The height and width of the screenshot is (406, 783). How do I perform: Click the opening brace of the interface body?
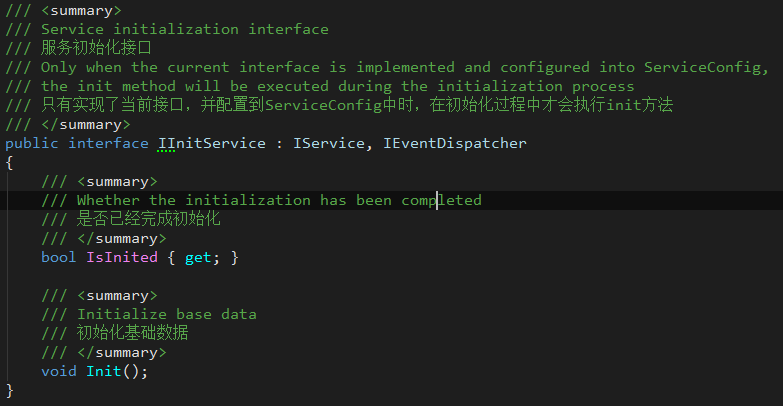pyautogui.click(x=9, y=163)
